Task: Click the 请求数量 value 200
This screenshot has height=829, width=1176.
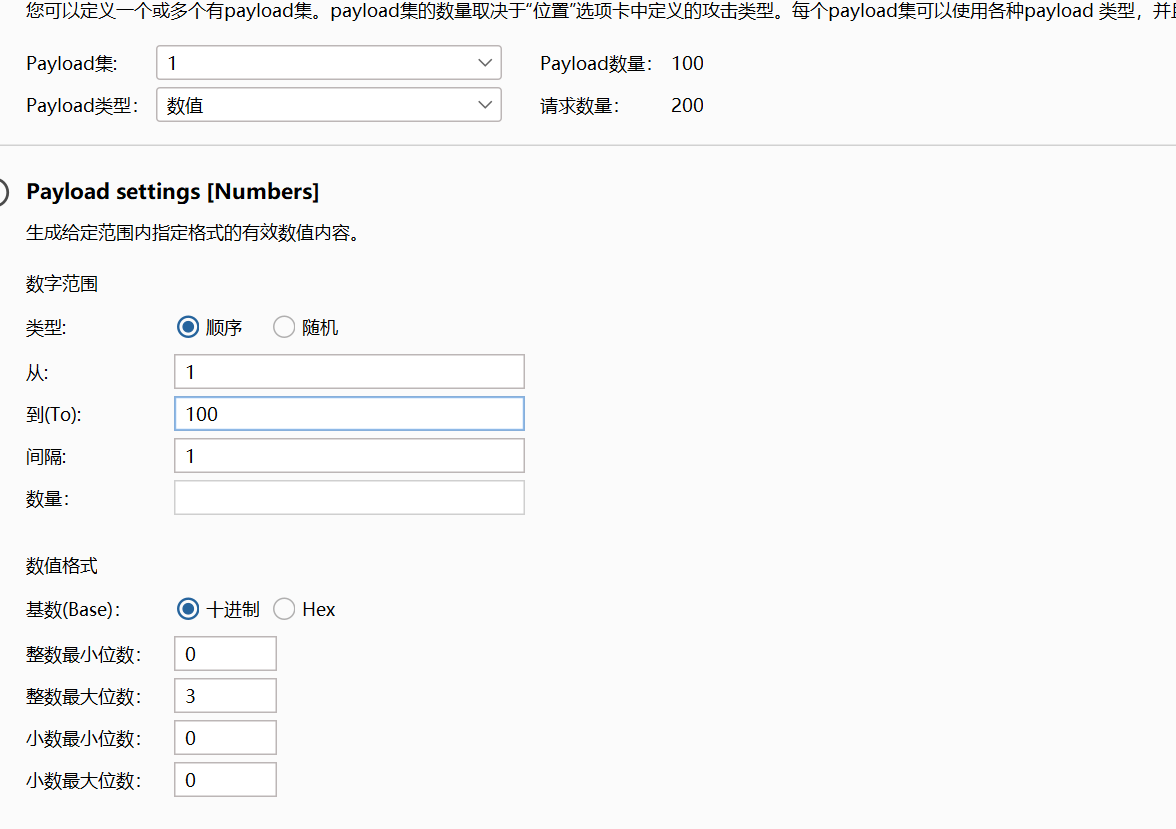Action: coord(687,106)
